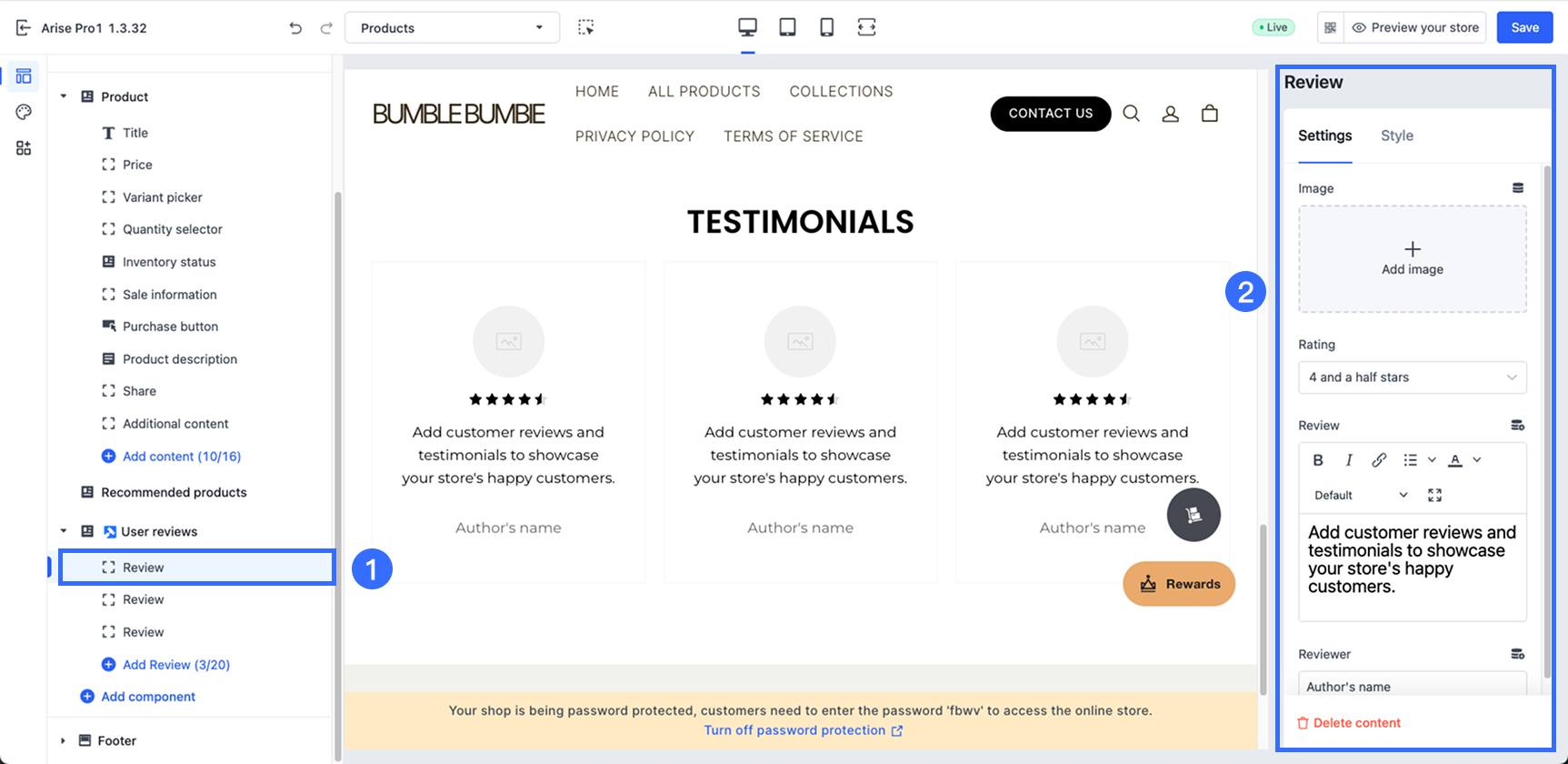Open the Products page dropdown

coord(452,28)
